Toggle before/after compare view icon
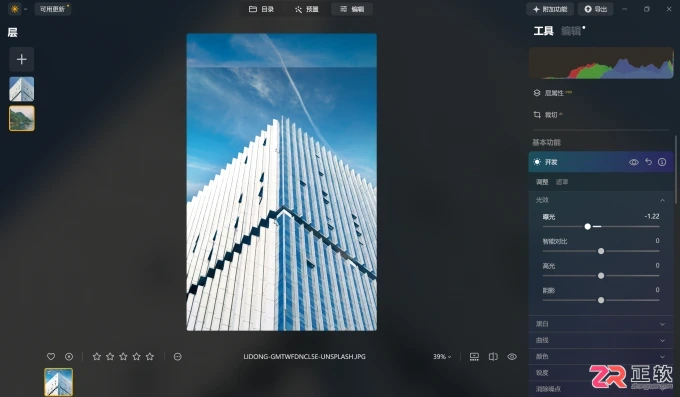Image resolution: width=680 pixels, height=397 pixels. [x=493, y=357]
